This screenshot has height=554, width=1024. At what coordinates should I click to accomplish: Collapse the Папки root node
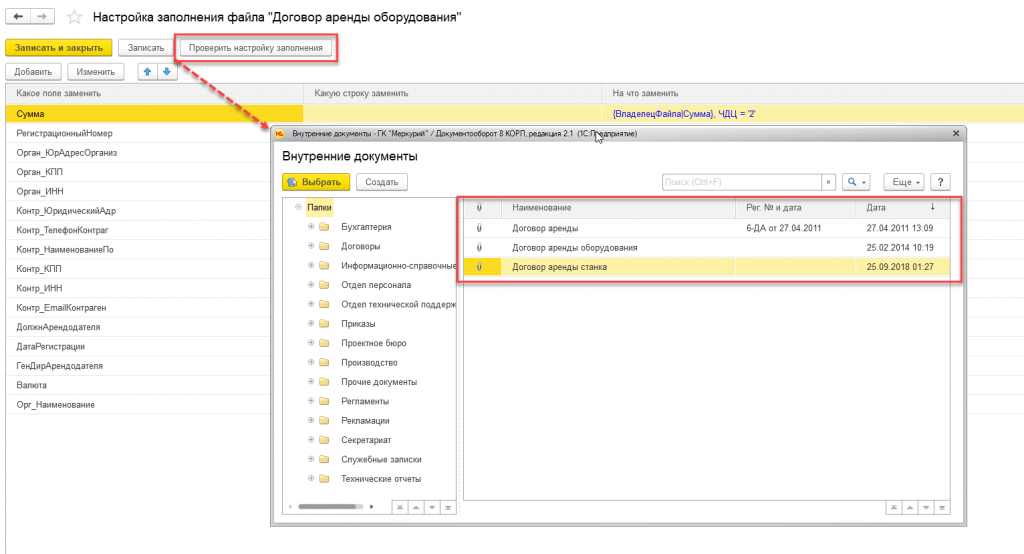pyautogui.click(x=298, y=207)
